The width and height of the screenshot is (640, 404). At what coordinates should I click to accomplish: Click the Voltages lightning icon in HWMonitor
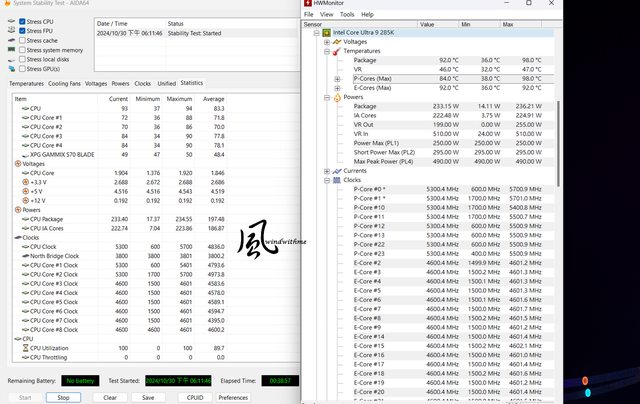335,42
